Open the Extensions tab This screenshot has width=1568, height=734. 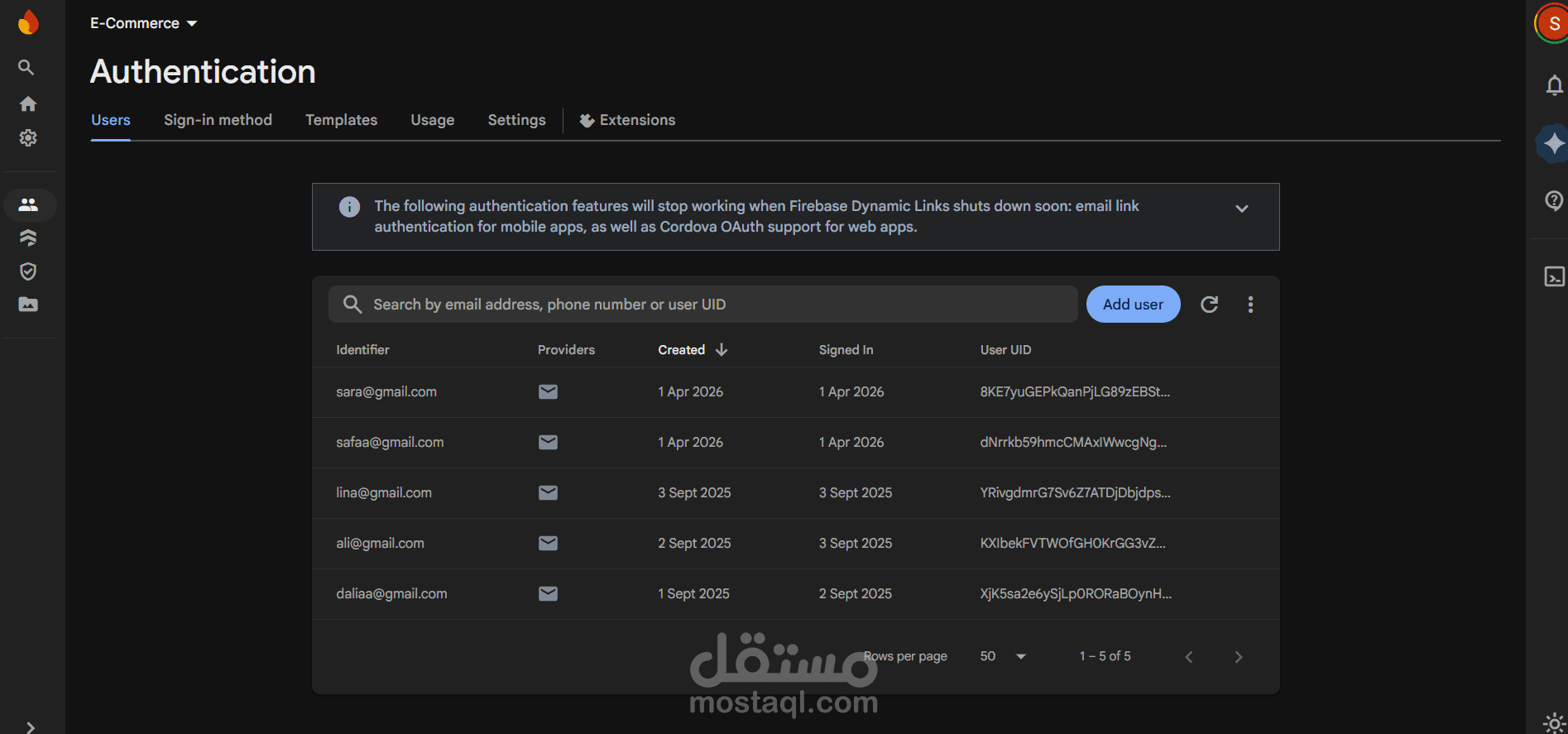tap(627, 120)
